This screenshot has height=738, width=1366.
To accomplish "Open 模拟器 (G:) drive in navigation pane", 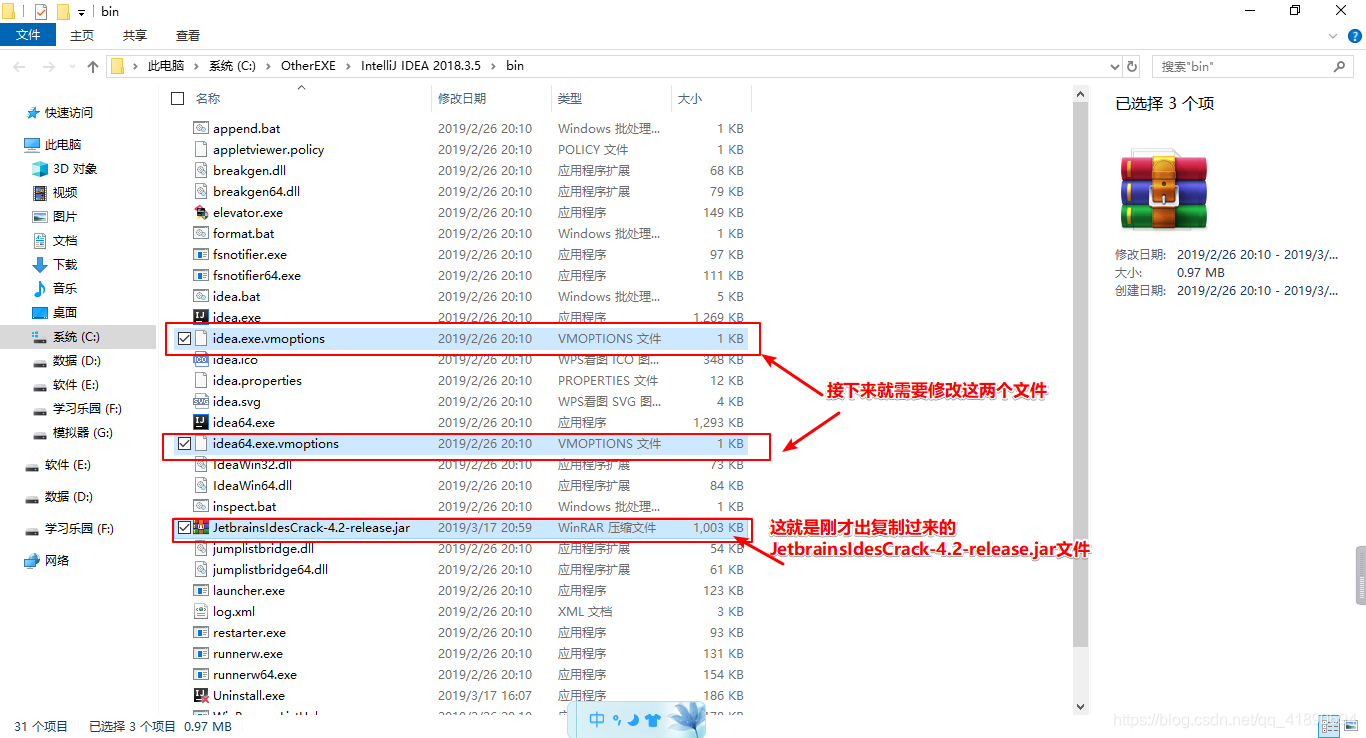I will click(83, 432).
